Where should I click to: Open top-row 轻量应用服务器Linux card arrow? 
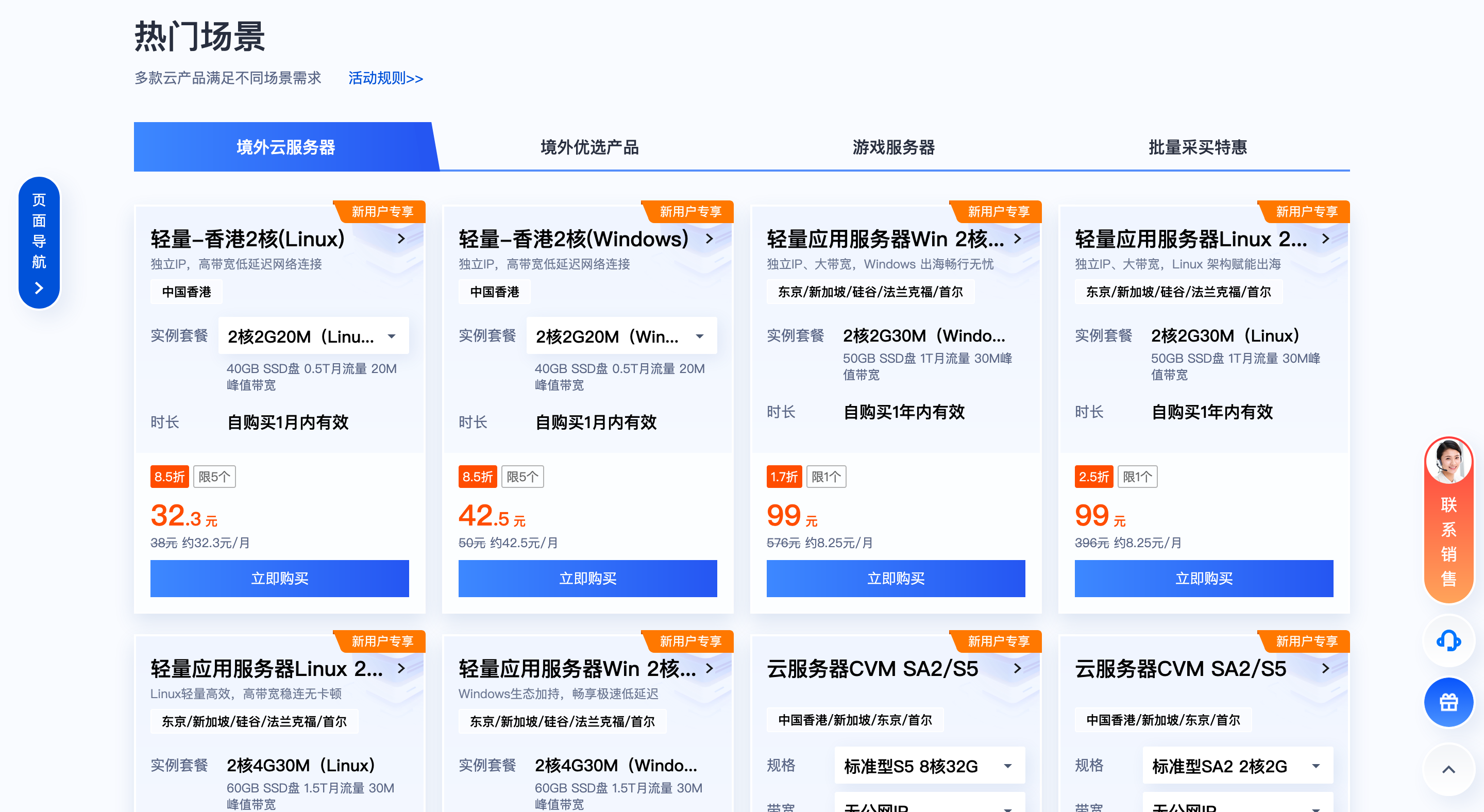pyautogui.click(x=1326, y=239)
